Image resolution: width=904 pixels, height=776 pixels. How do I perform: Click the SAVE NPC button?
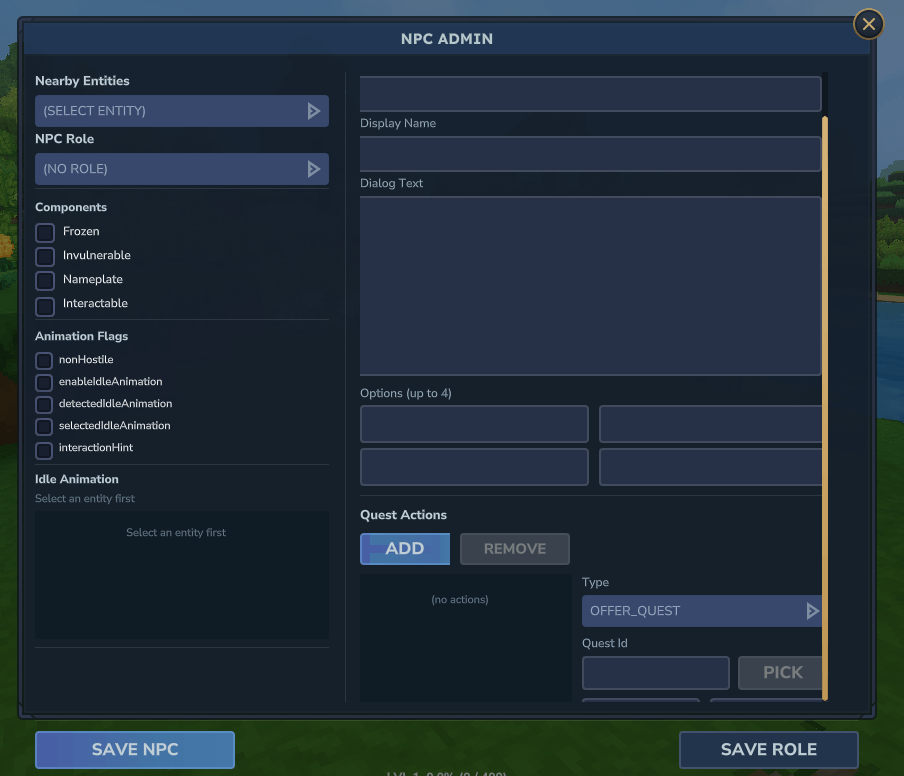click(135, 749)
